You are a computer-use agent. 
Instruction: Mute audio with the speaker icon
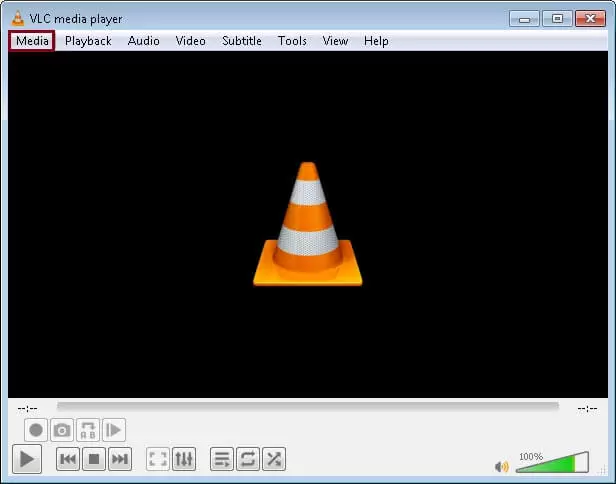(x=502, y=467)
